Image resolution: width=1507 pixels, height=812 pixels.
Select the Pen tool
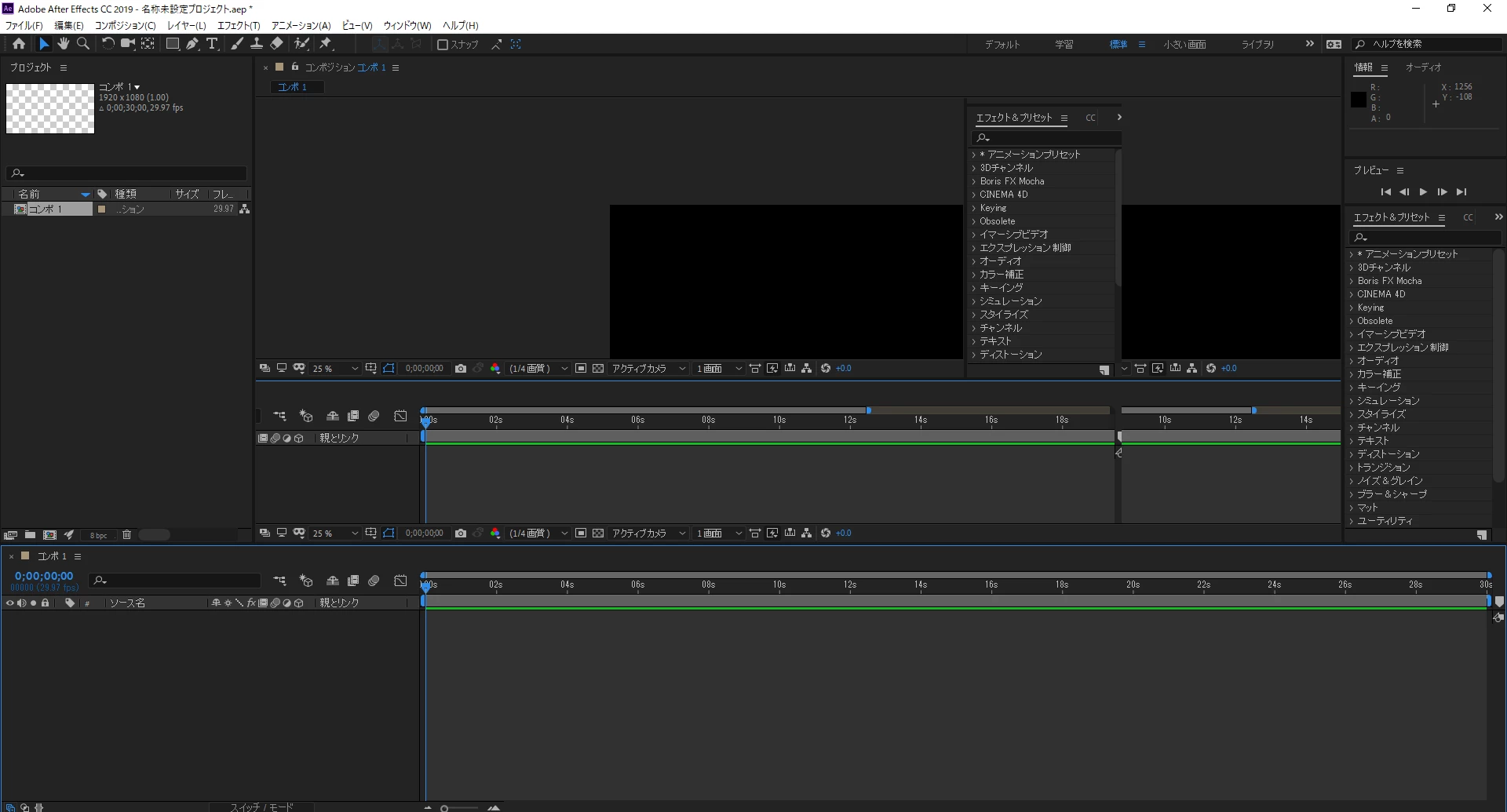click(192, 44)
